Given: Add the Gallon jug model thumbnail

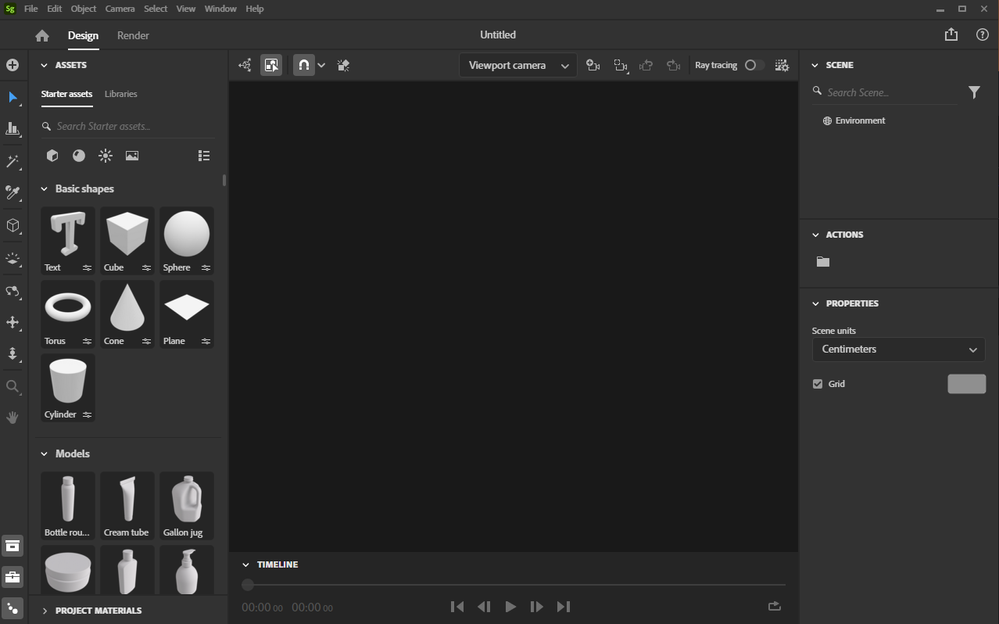Looking at the screenshot, I should coord(186,500).
